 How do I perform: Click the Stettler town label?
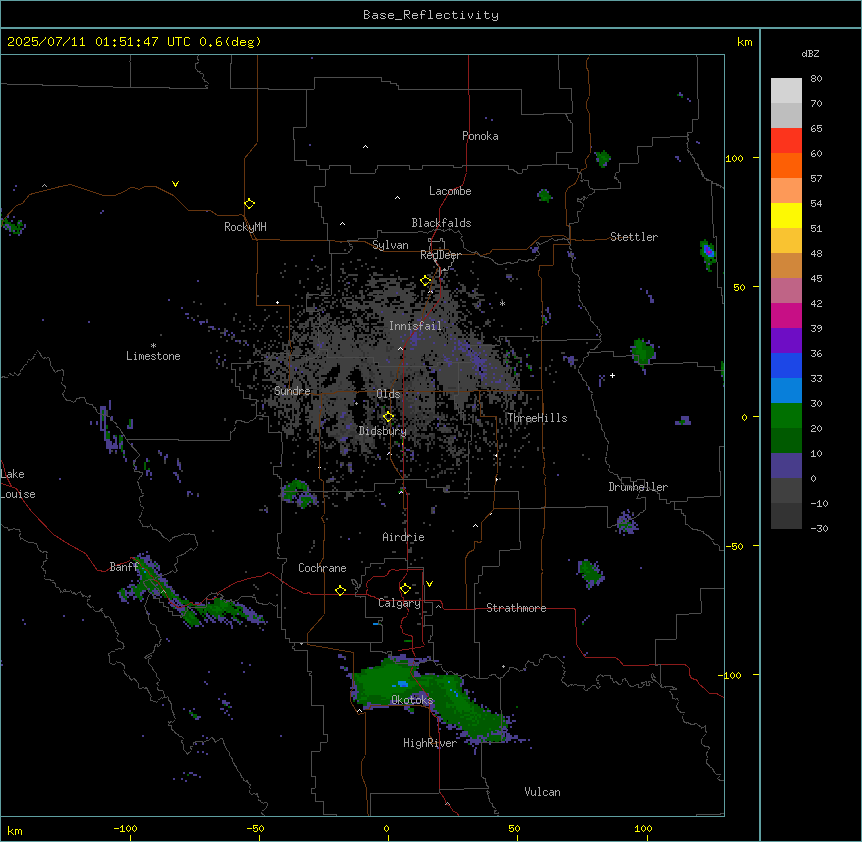point(634,237)
